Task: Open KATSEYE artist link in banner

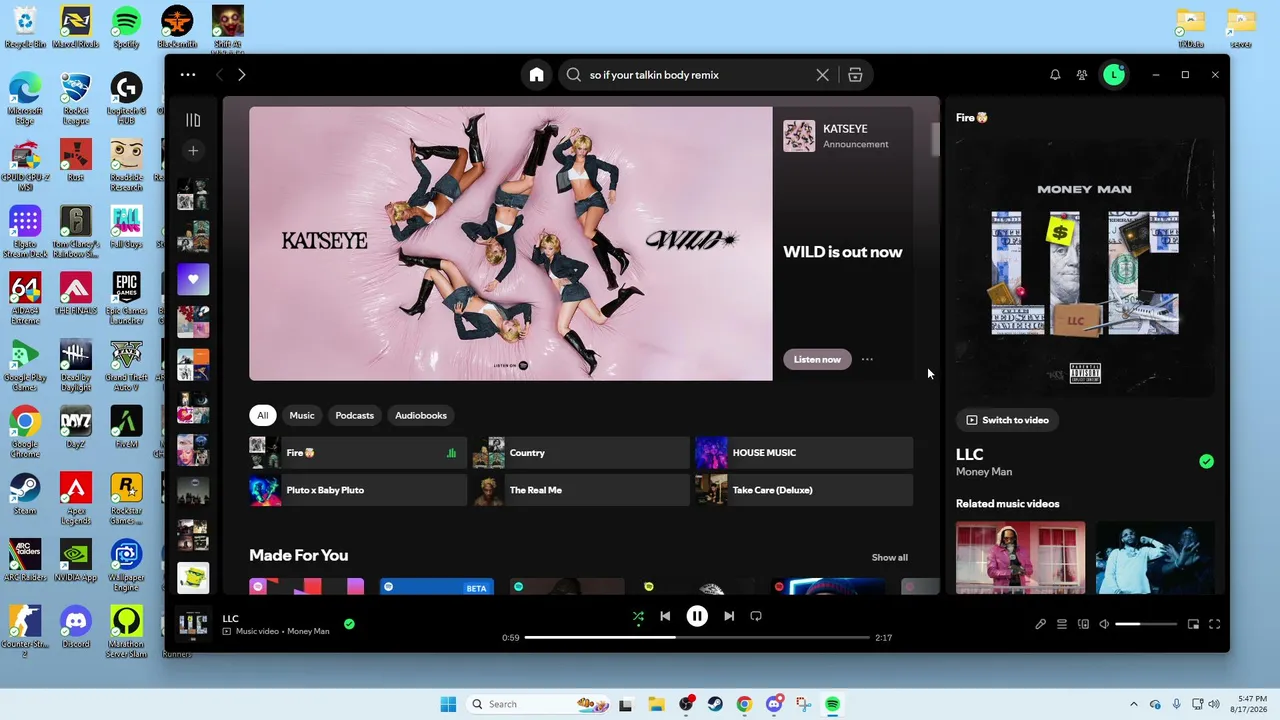Action: click(845, 129)
